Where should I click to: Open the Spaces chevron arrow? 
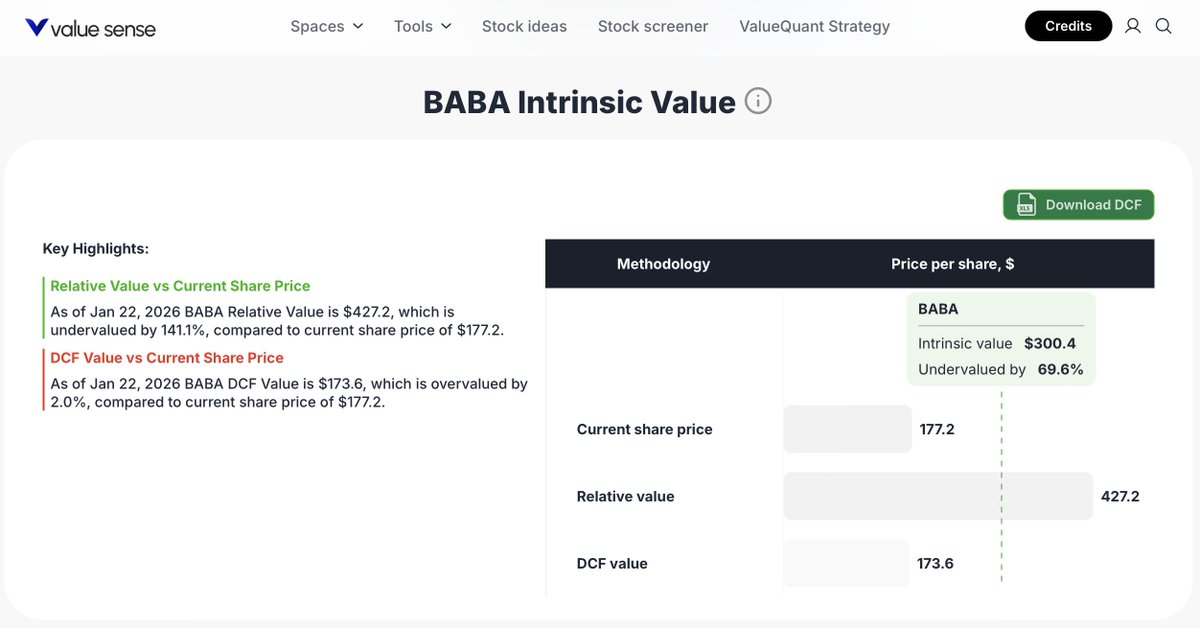[x=358, y=26]
